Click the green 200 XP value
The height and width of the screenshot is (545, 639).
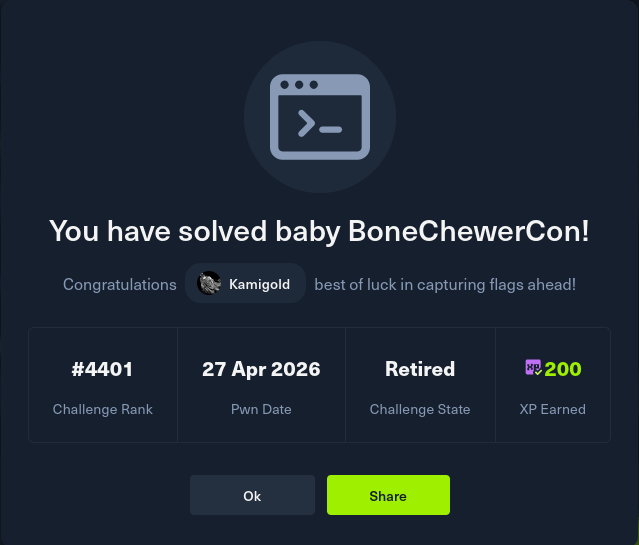(x=563, y=369)
